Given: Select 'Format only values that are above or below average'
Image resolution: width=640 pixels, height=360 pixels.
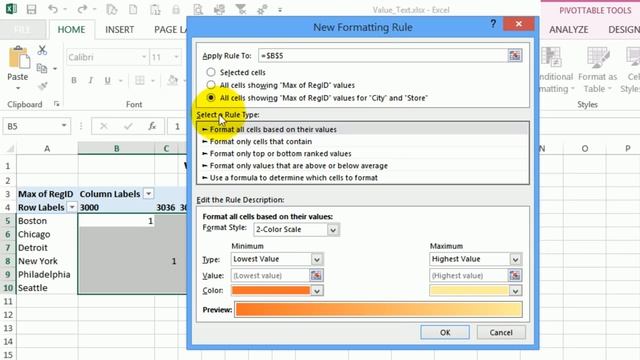Looking at the screenshot, I should click(x=362, y=166).
